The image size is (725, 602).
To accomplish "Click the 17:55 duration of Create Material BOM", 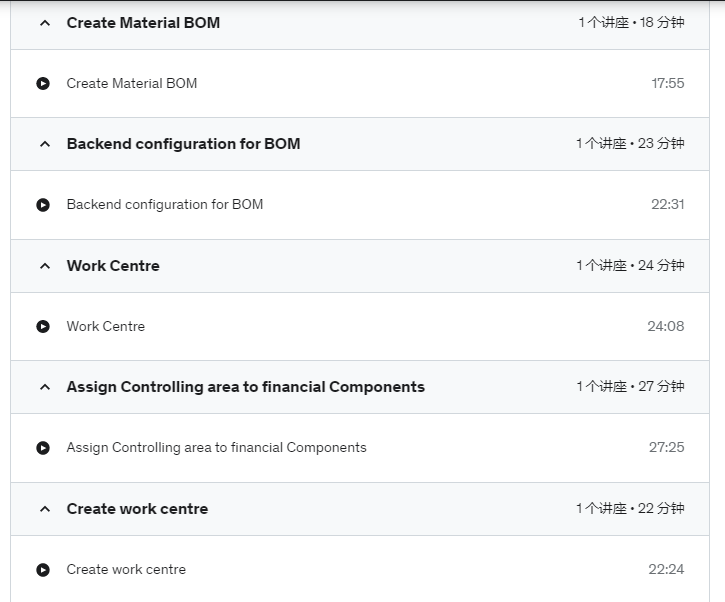I will point(668,83).
